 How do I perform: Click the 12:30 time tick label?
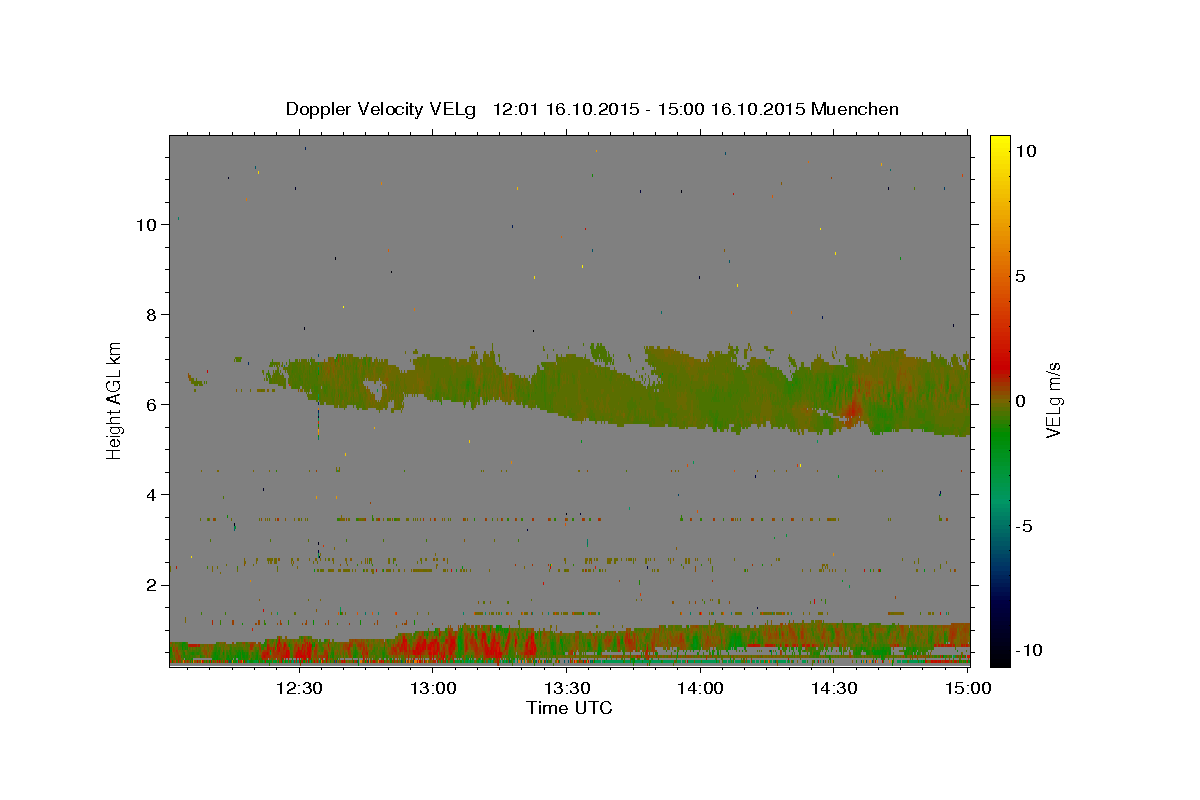click(299, 688)
